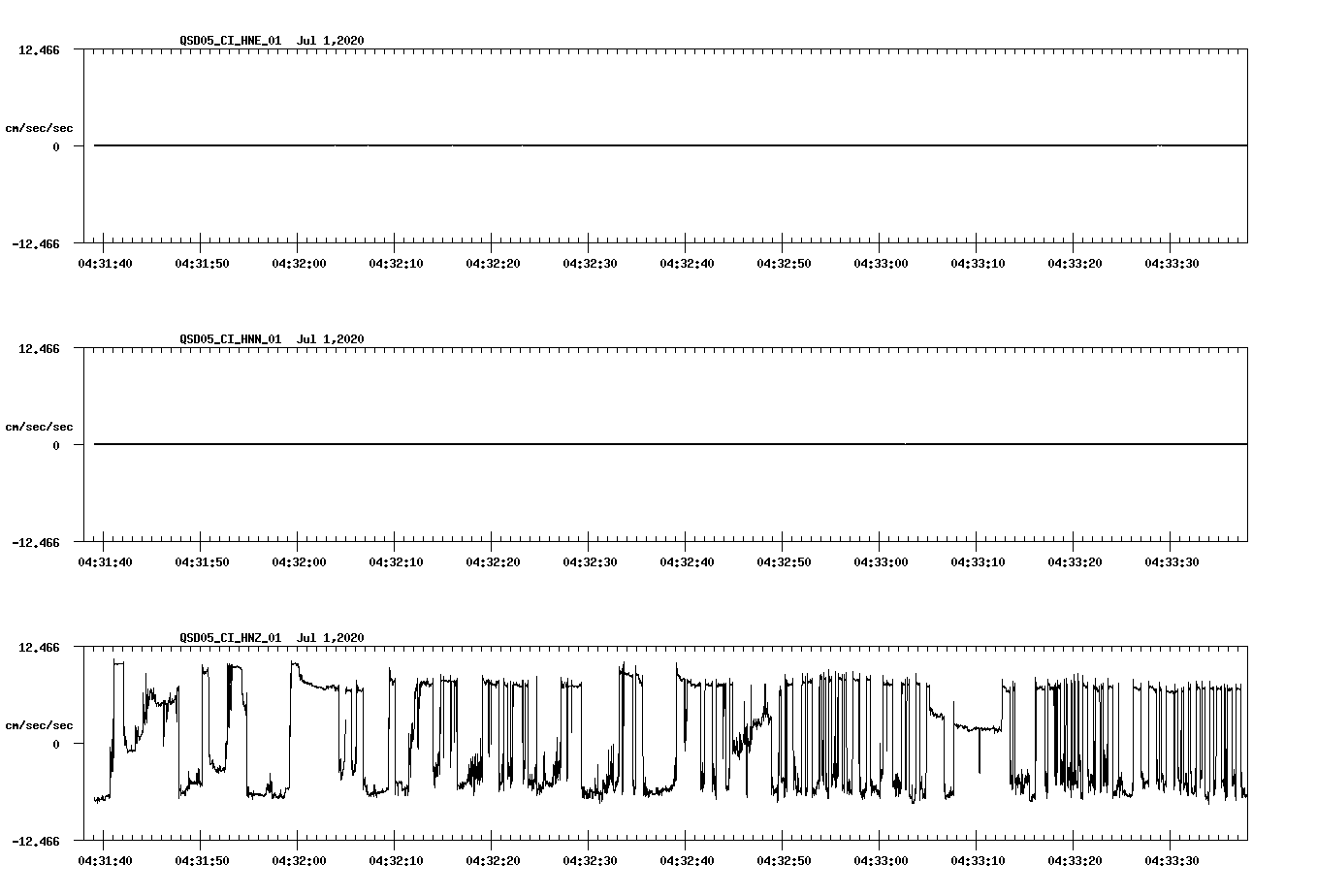This screenshot has height=896, width=1317.
Task: Pick 04:32:50 time label under HNZ plot
Action: point(784,861)
